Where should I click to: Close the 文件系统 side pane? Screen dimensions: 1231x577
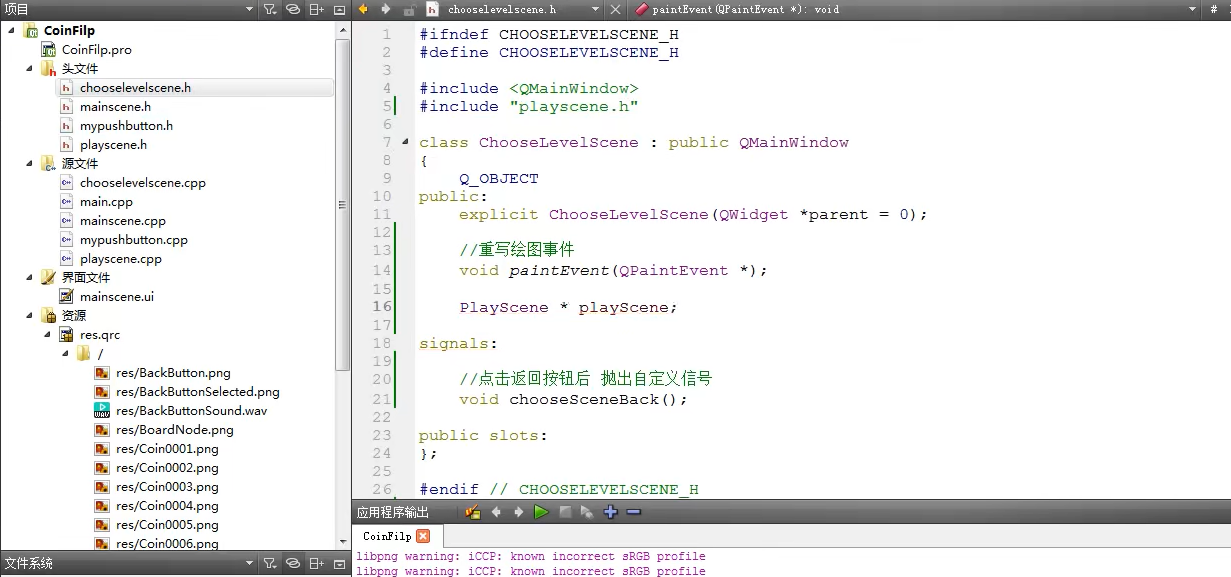point(339,564)
